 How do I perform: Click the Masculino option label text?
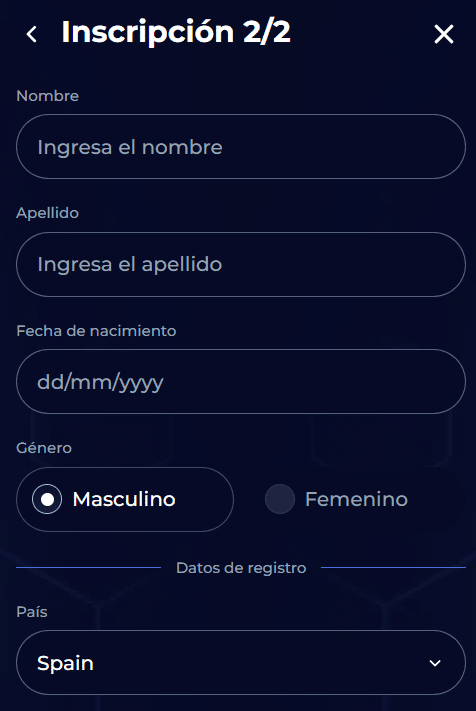124,499
